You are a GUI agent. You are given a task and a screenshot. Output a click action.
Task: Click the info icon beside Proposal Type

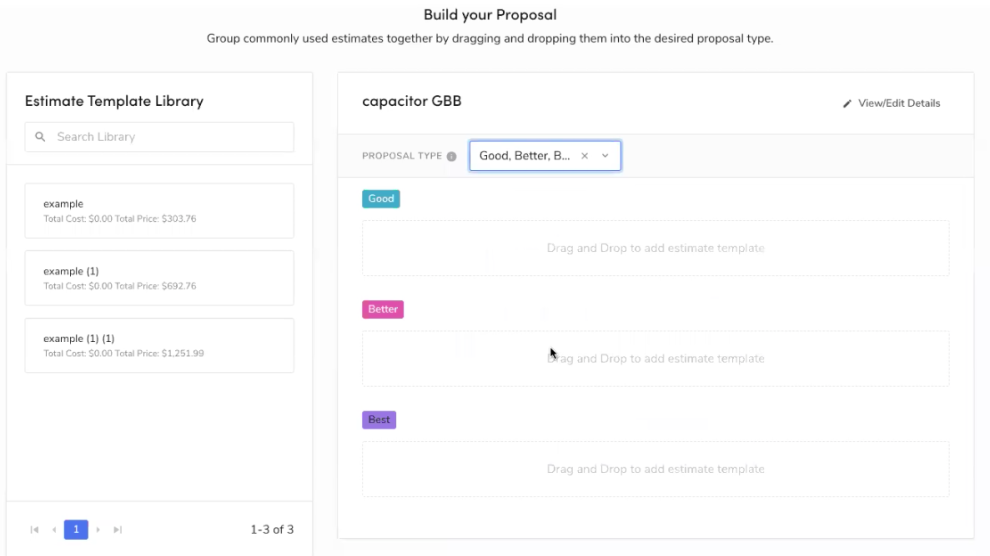[x=452, y=157]
